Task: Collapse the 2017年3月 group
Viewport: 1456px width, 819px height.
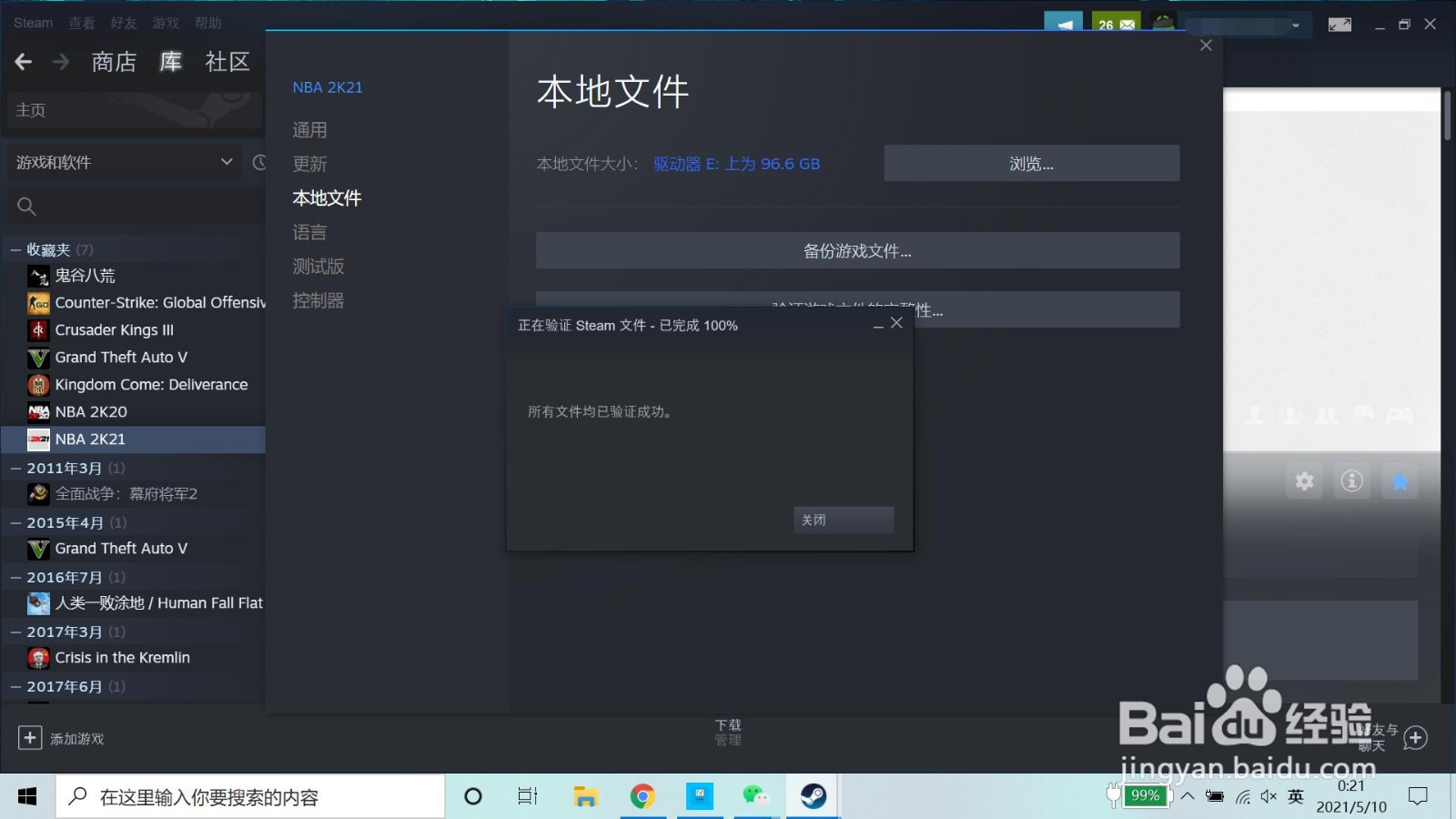Action: click(15, 632)
